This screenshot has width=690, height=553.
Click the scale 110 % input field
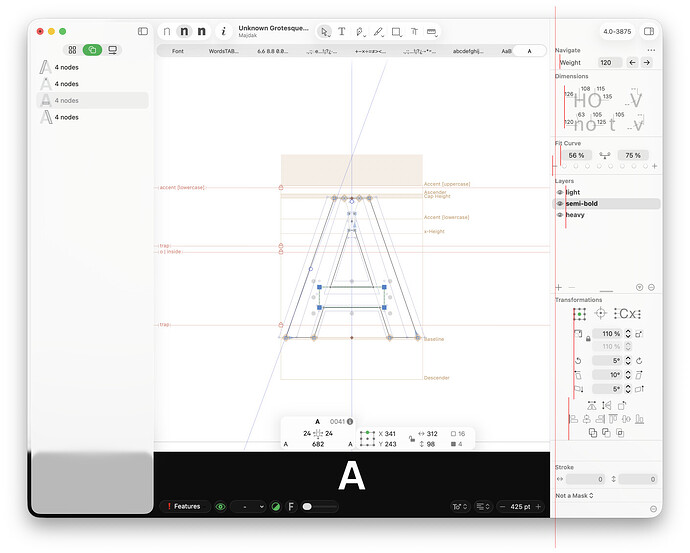[x=607, y=334]
